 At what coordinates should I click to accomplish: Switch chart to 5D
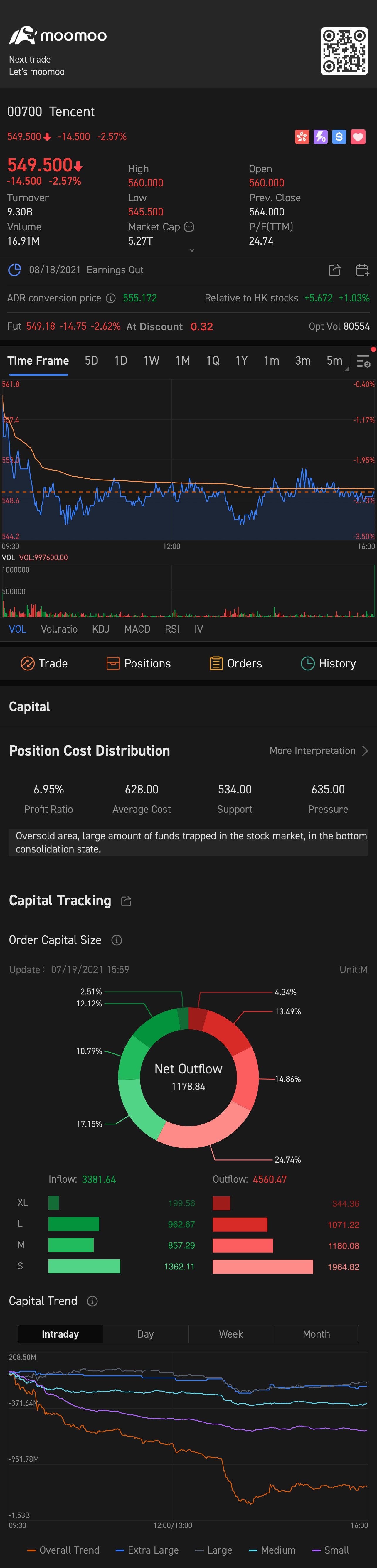coord(91,360)
